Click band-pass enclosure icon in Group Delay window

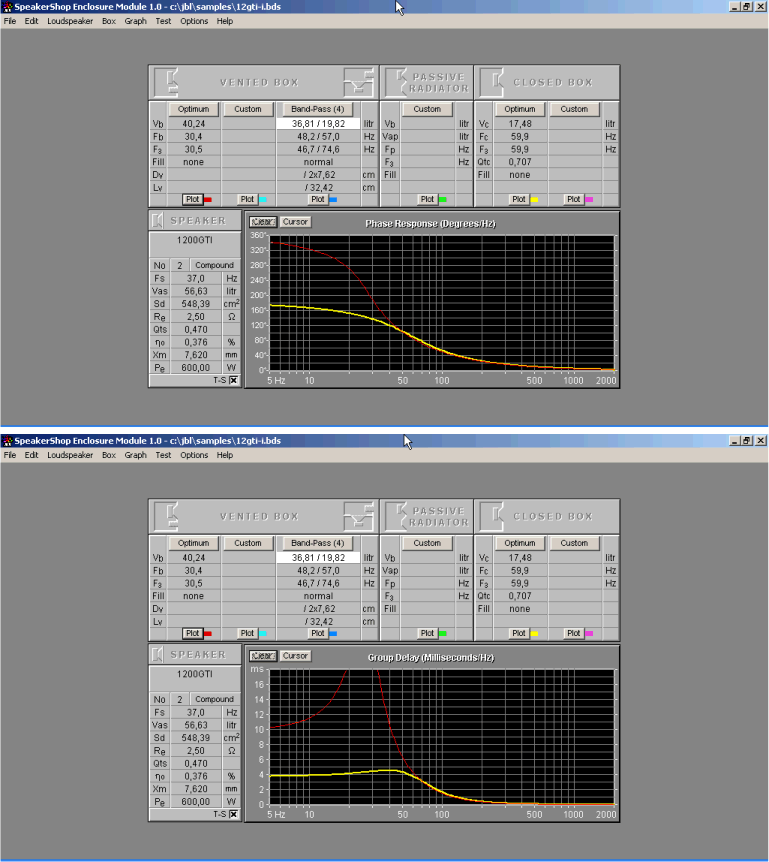click(x=358, y=516)
